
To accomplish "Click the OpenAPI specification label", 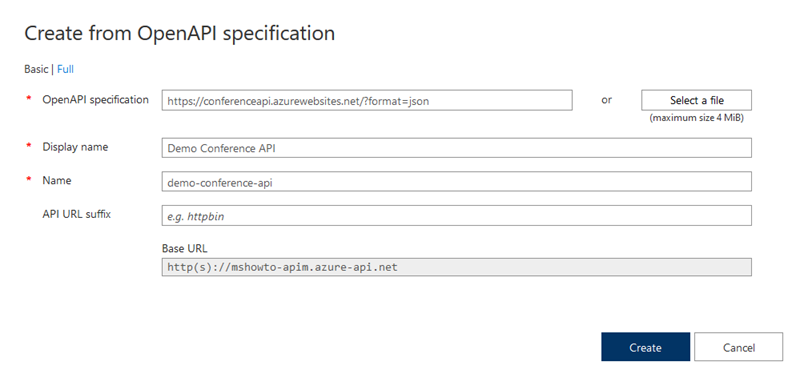I will 95,99.
